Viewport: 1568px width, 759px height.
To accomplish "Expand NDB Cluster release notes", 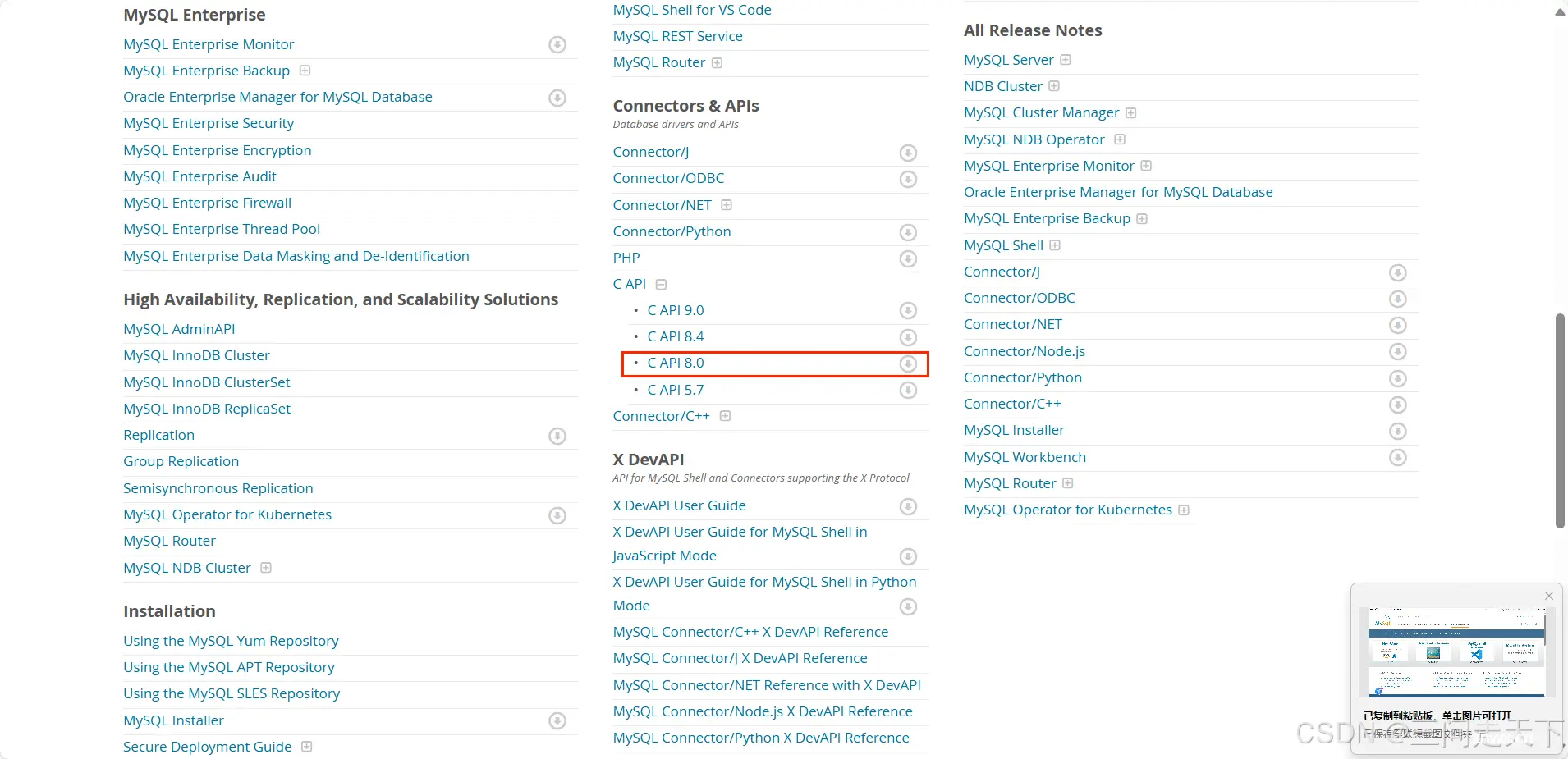I will 1054,86.
